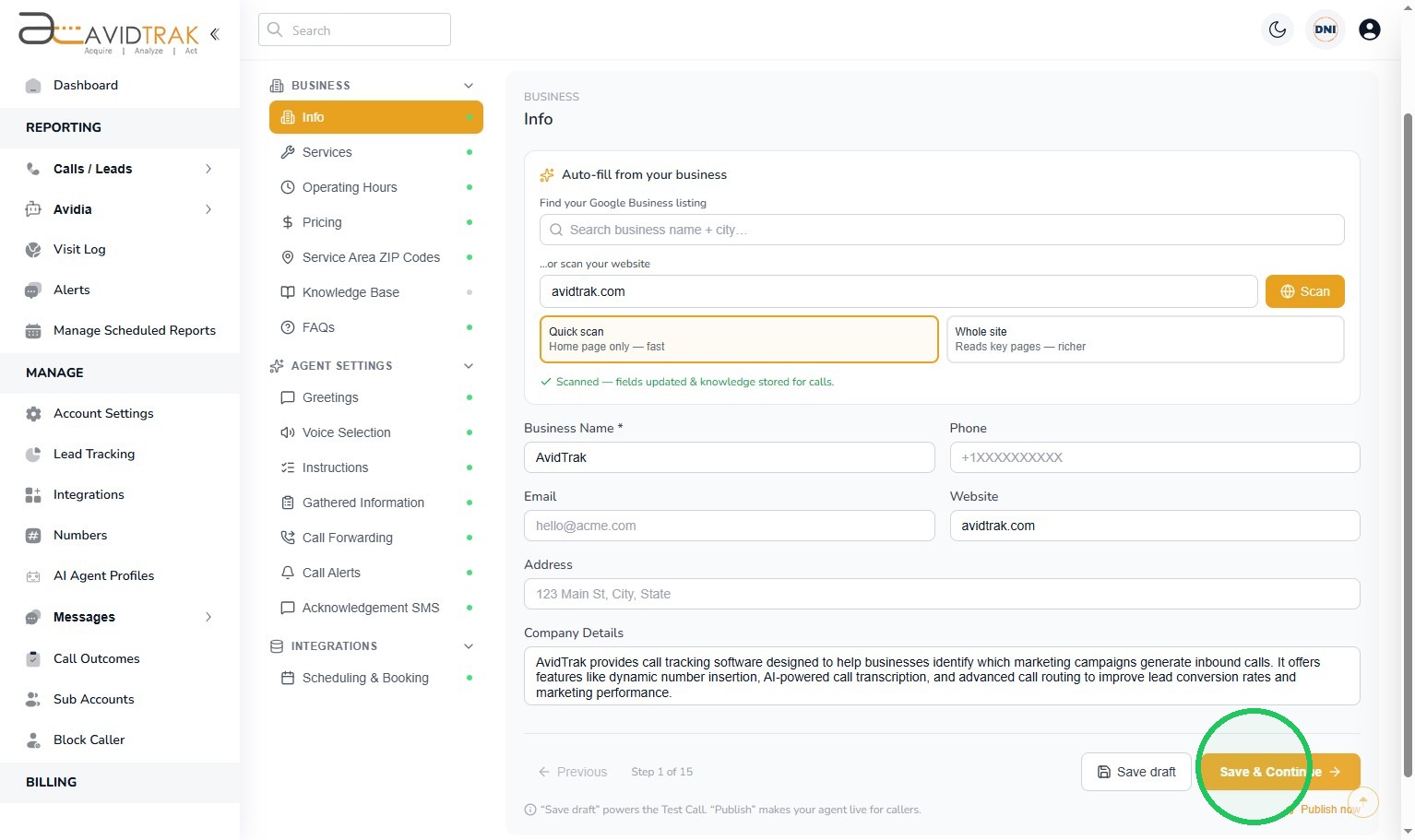The width and height of the screenshot is (1415, 840).
Task: Click the Alerts icon in the sidebar
Action: tap(33, 290)
